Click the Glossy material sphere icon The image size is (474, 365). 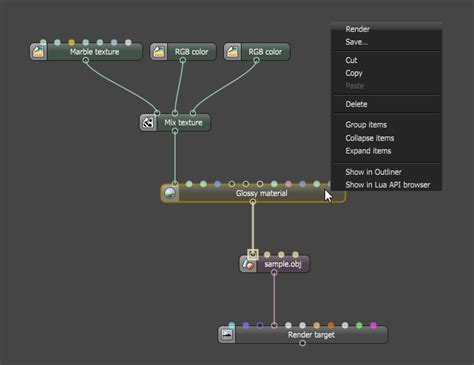click(x=170, y=193)
